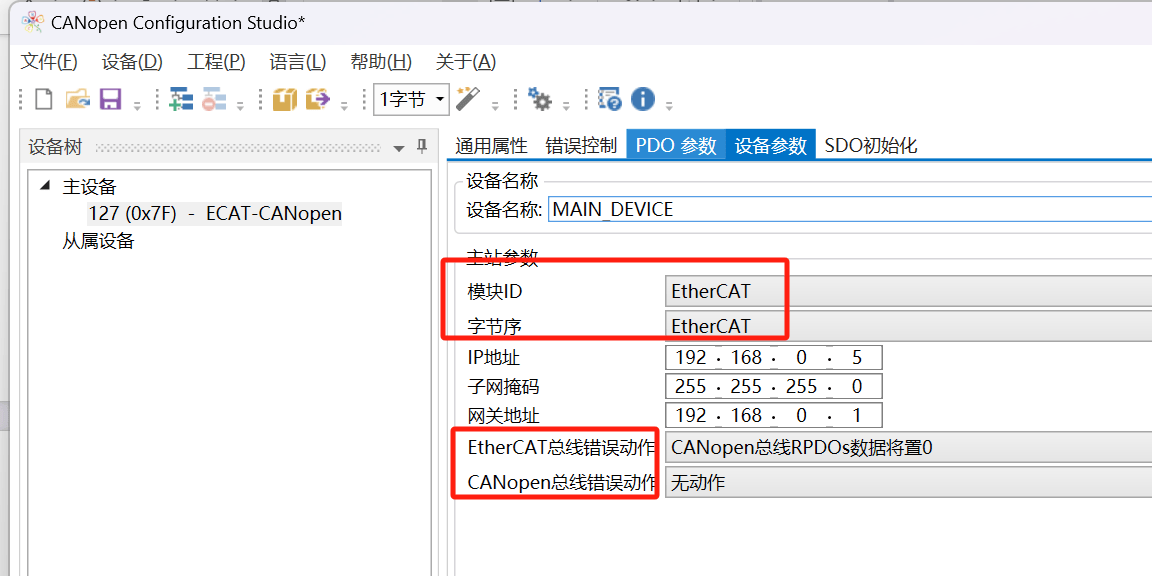Image resolution: width=1152 pixels, height=576 pixels.
Task: Collapse the 主设备 tree node
Action: pyautogui.click(x=46, y=186)
